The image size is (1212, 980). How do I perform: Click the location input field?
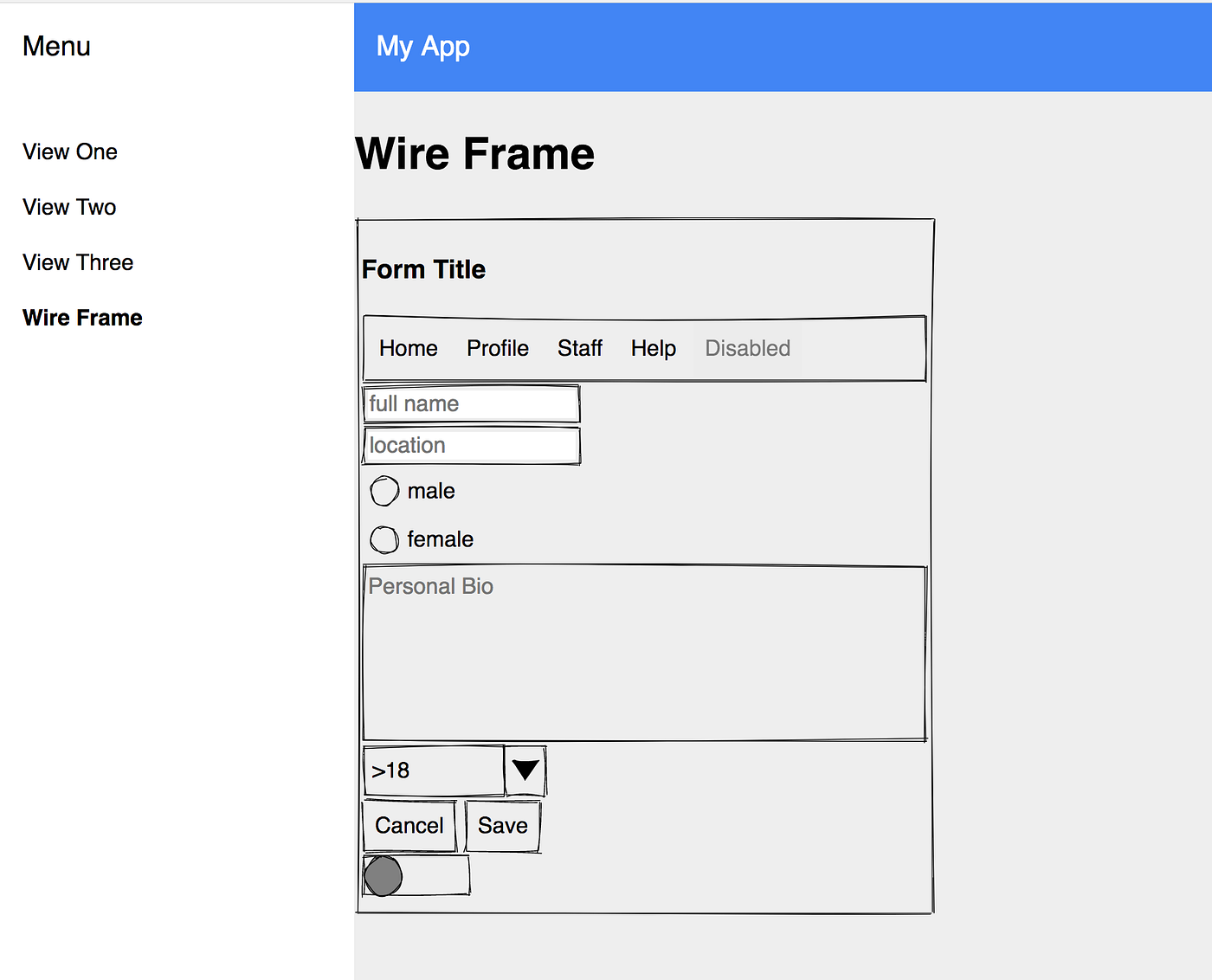470,445
